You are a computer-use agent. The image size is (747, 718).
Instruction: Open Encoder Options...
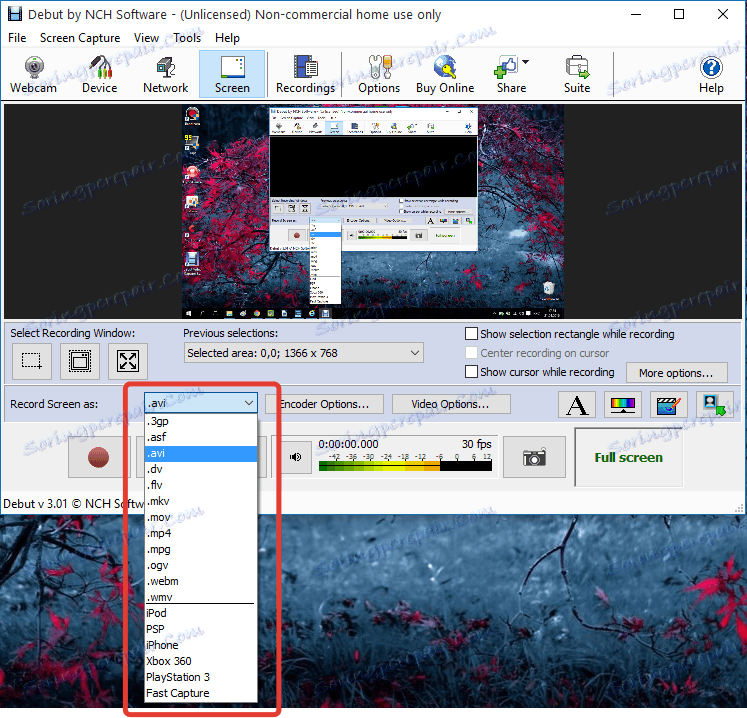(324, 404)
